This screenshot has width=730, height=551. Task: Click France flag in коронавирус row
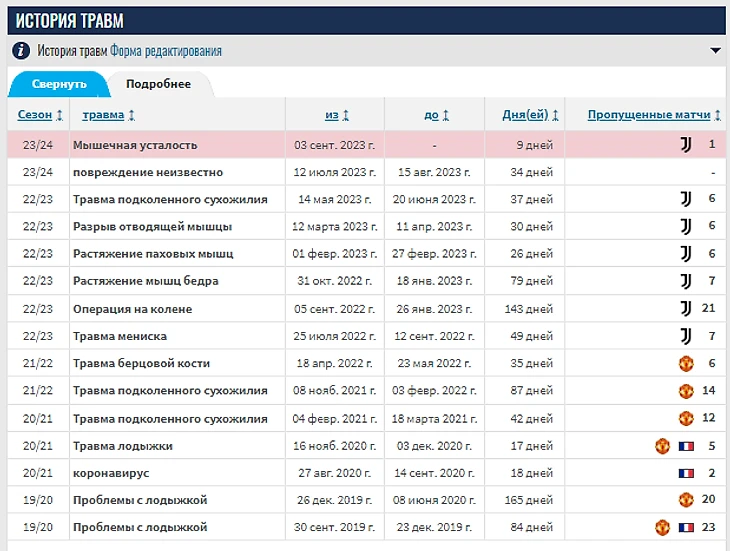coord(686,473)
